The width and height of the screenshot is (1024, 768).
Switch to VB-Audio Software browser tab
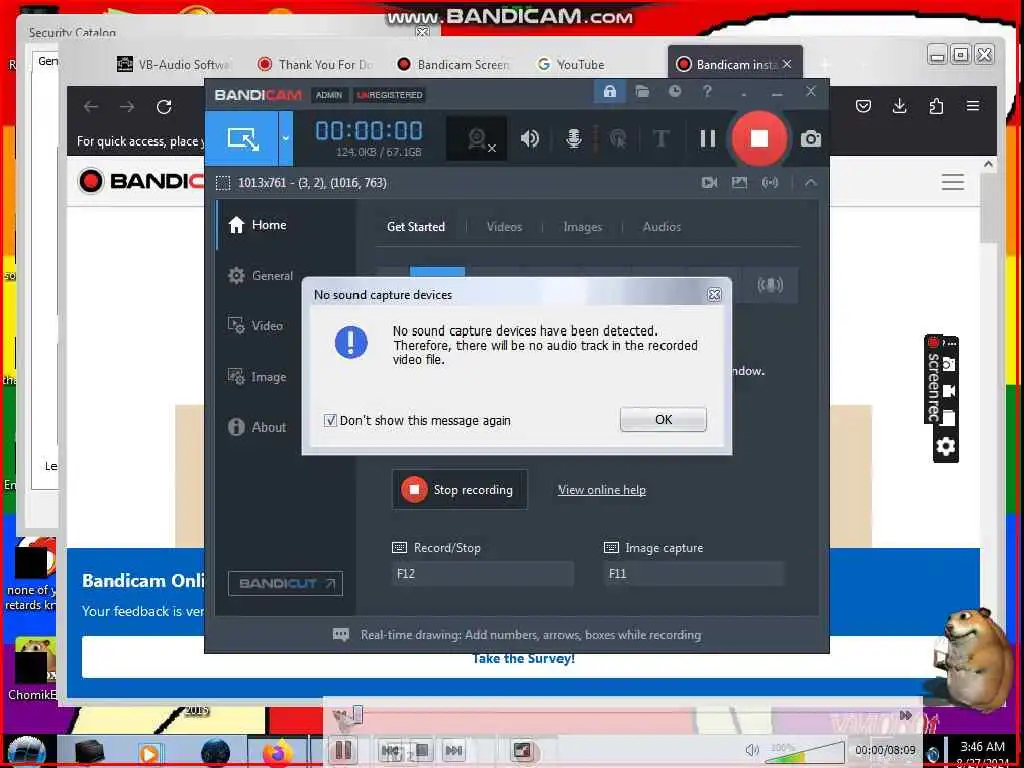click(x=172, y=64)
